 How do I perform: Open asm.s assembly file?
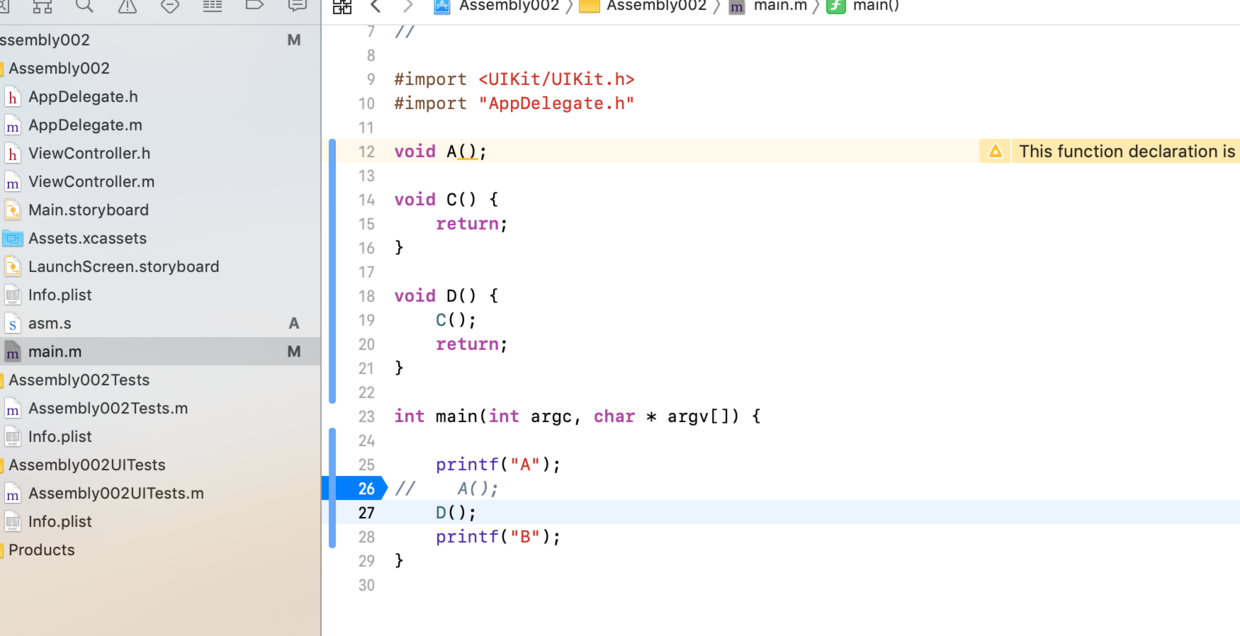pyautogui.click(x=49, y=323)
